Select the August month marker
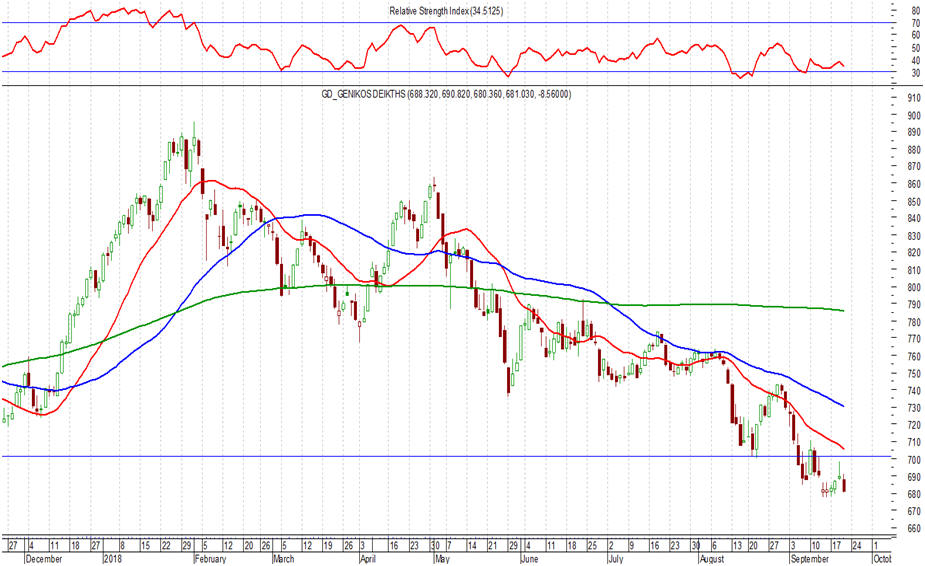The image size is (925, 566). pos(711,558)
